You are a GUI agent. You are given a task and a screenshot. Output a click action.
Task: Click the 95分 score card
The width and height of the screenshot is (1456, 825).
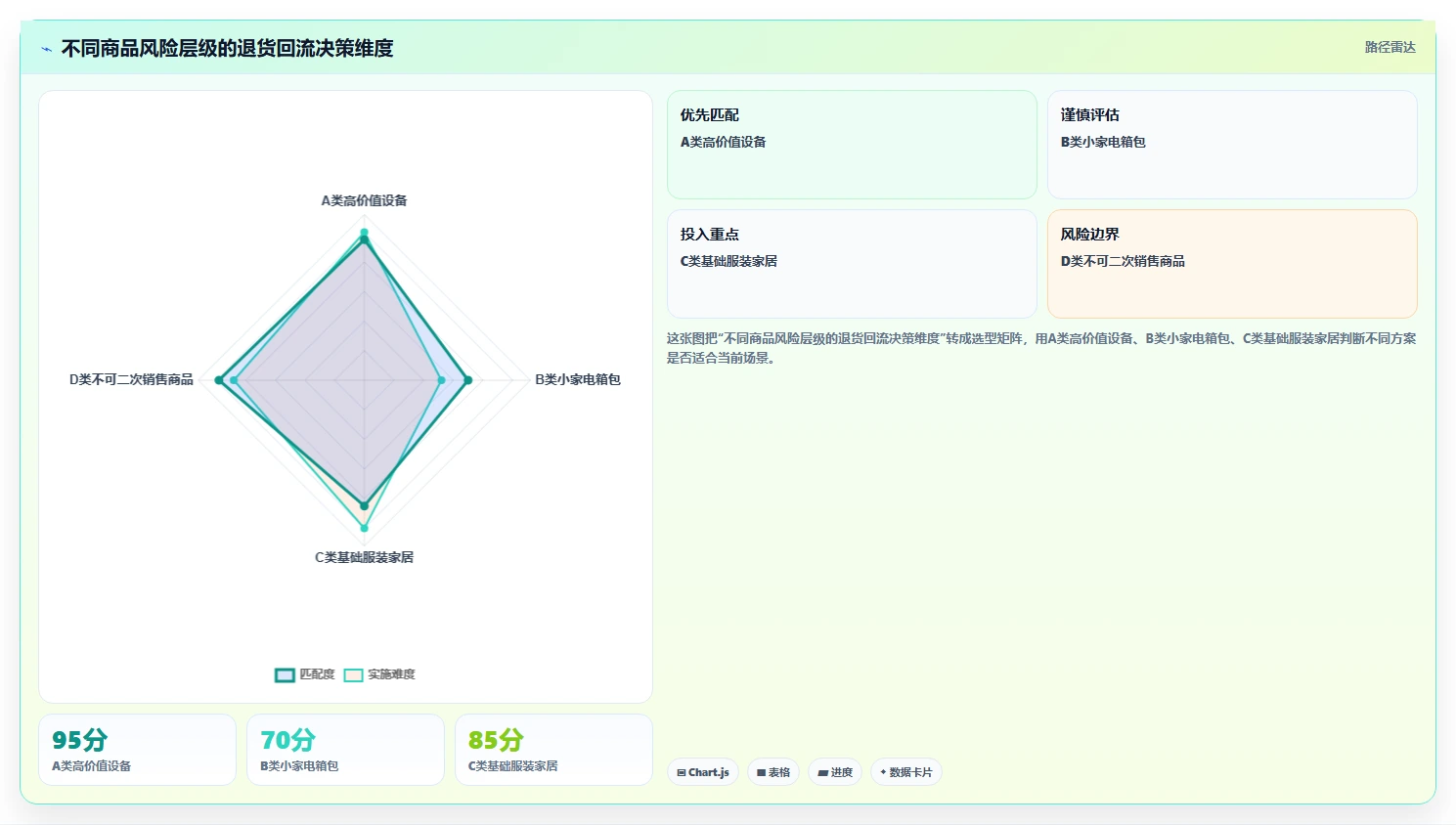[137, 750]
